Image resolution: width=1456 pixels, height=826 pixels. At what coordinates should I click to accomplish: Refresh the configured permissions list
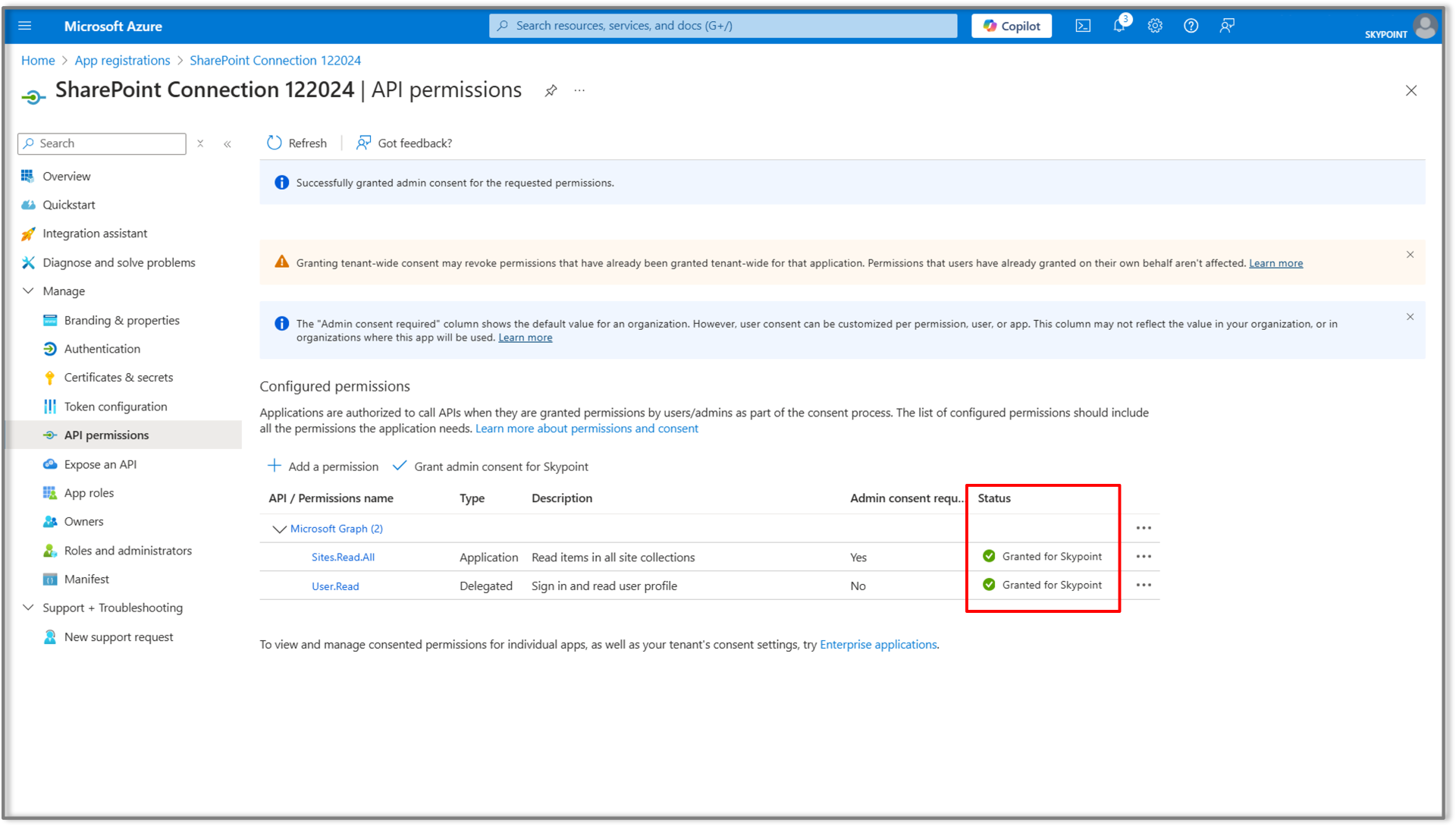click(297, 143)
